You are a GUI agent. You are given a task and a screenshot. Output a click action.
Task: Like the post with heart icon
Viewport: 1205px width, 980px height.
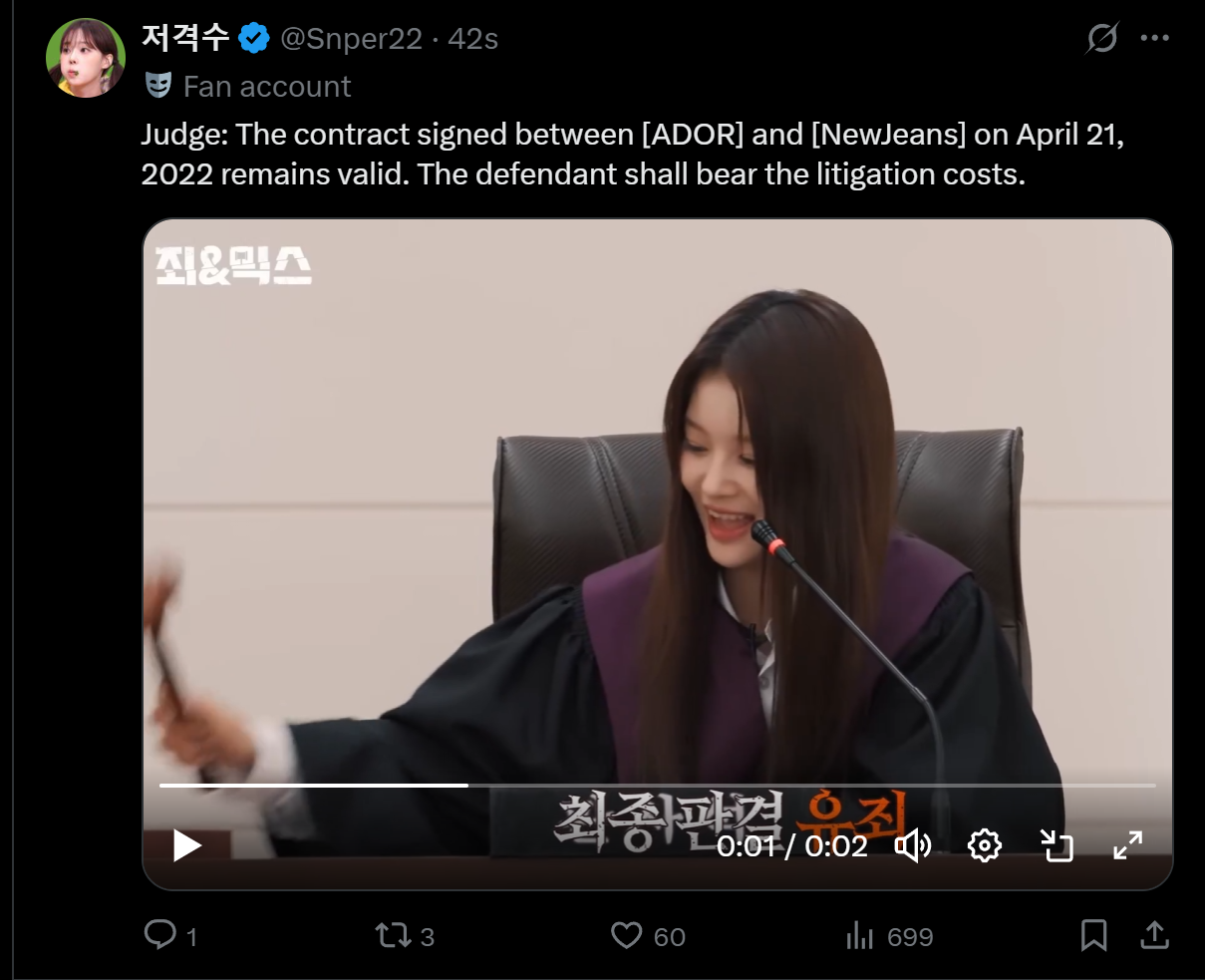626,935
